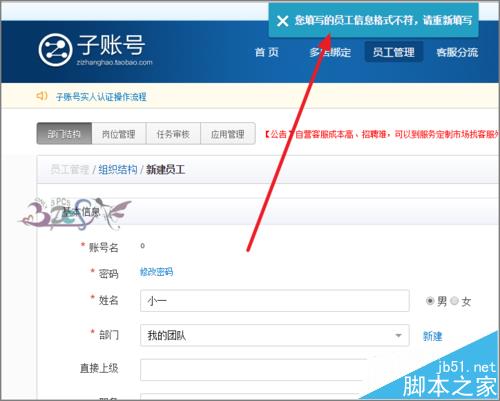Go to 员工管理 in breadcrumb

[x=70, y=170]
